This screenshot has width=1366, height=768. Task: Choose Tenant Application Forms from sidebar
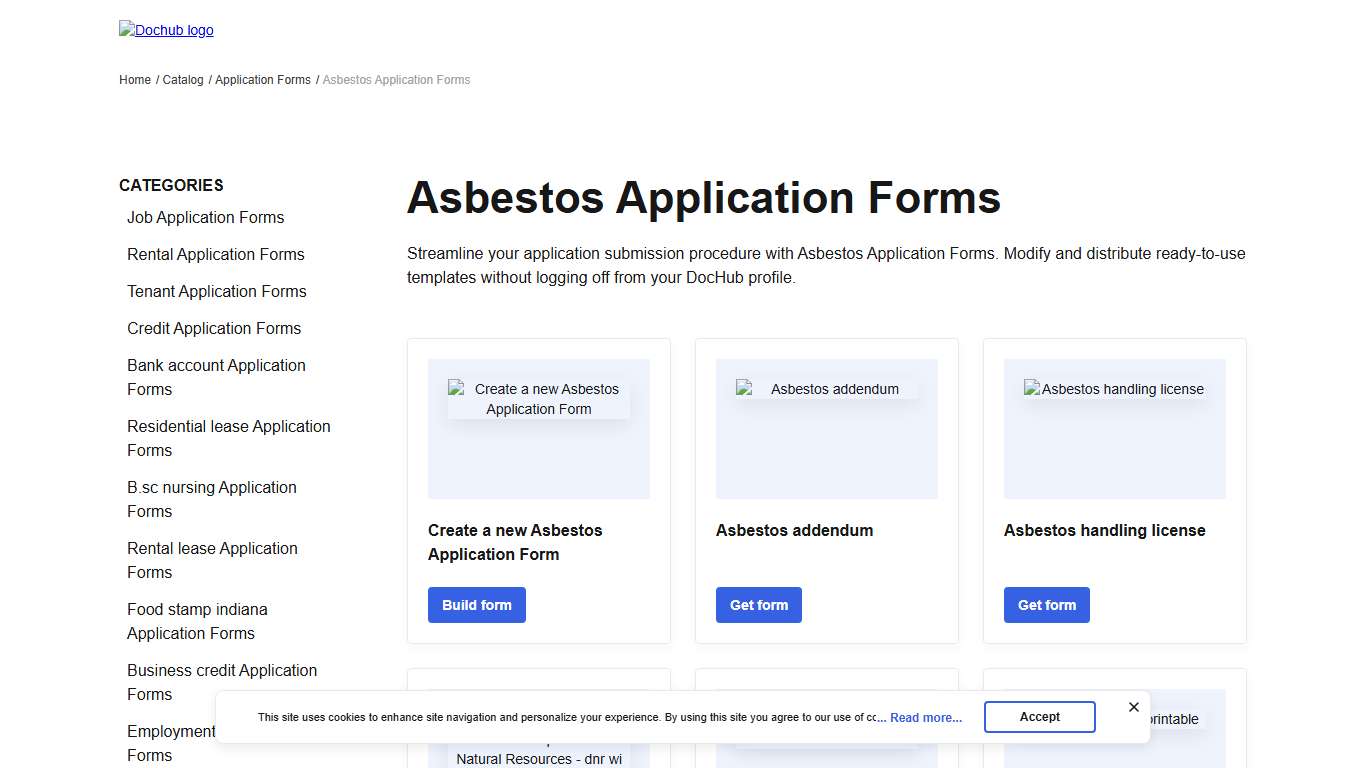(216, 291)
